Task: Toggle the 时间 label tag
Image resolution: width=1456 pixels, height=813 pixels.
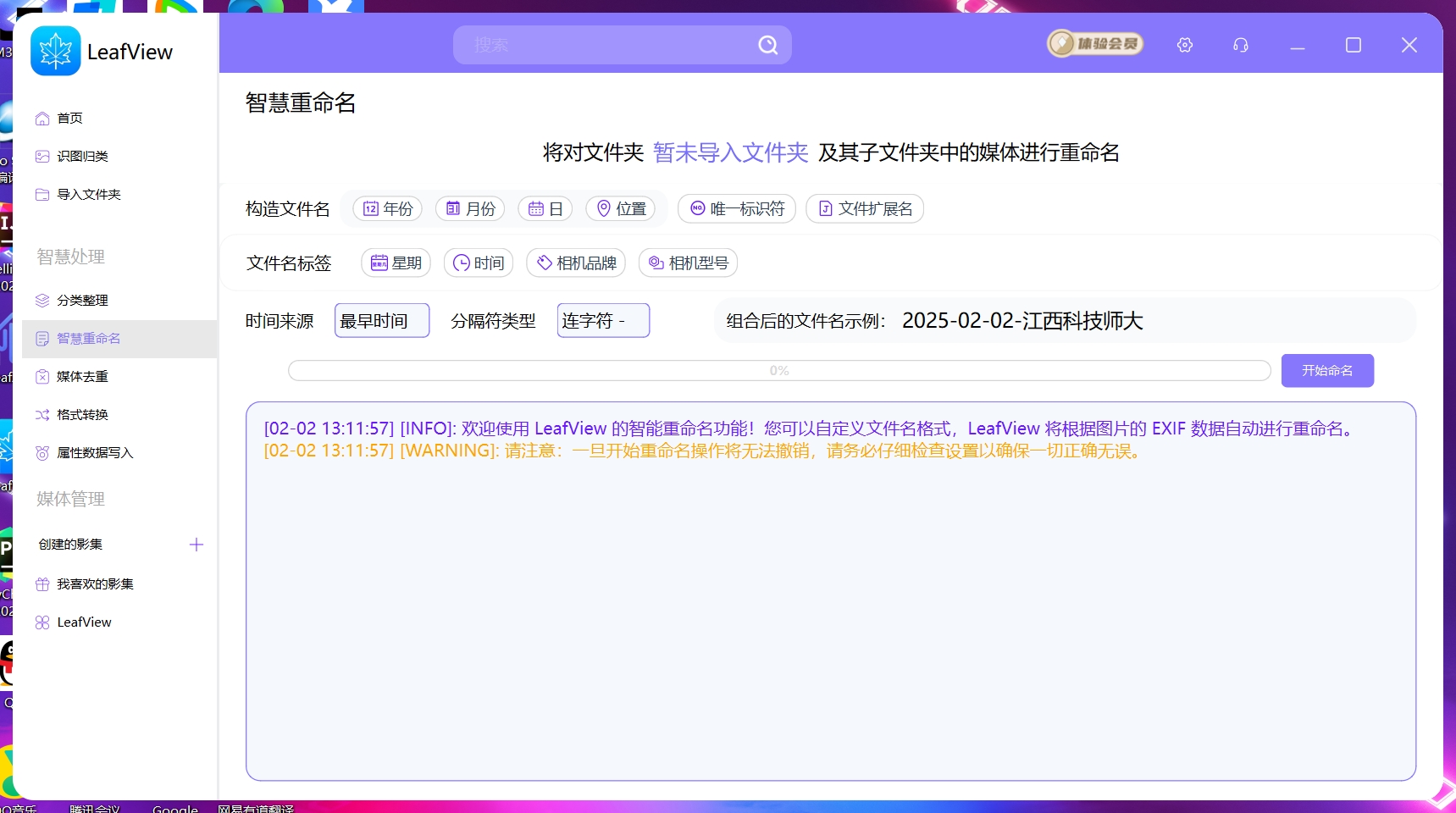Action: pos(479,263)
